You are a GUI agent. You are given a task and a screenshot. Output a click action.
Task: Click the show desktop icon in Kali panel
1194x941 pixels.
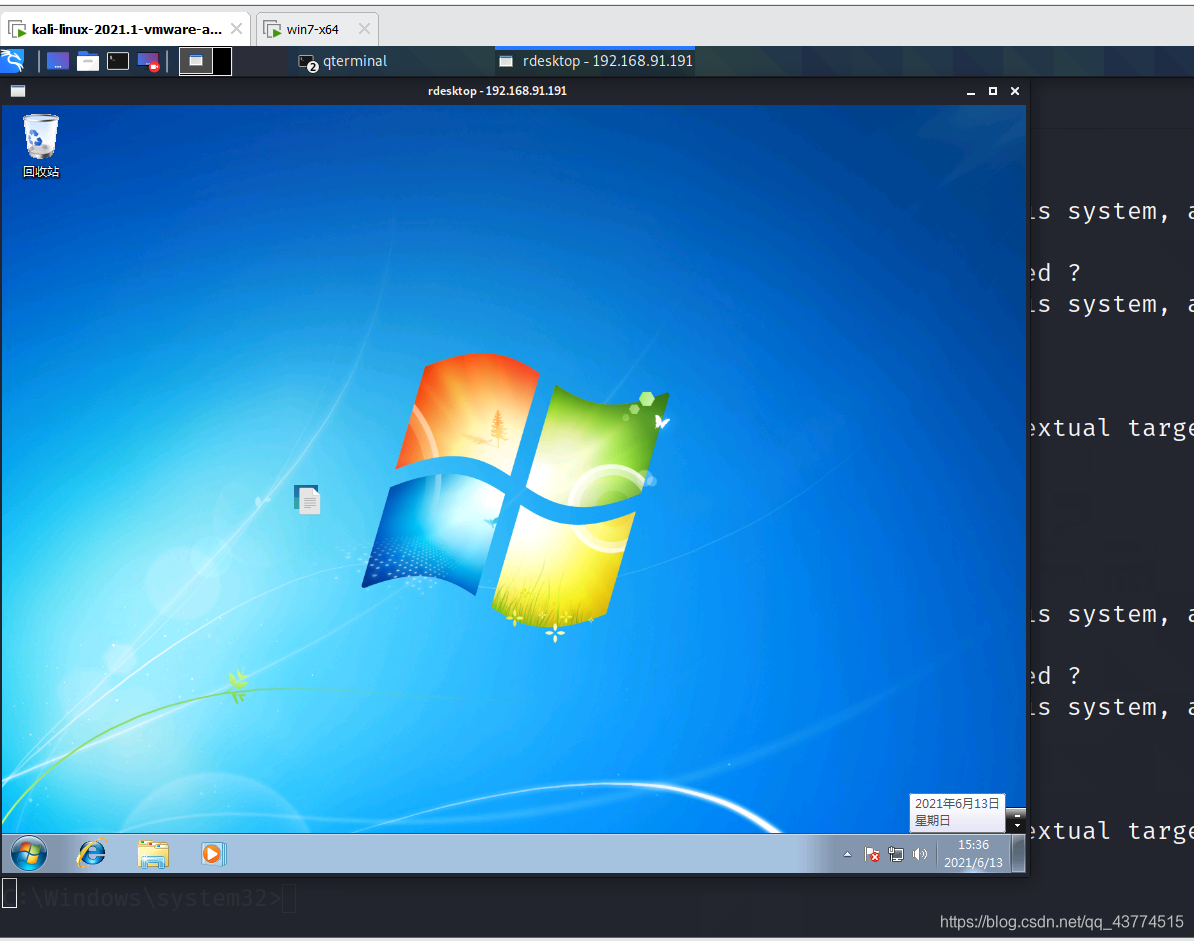[x=58, y=62]
